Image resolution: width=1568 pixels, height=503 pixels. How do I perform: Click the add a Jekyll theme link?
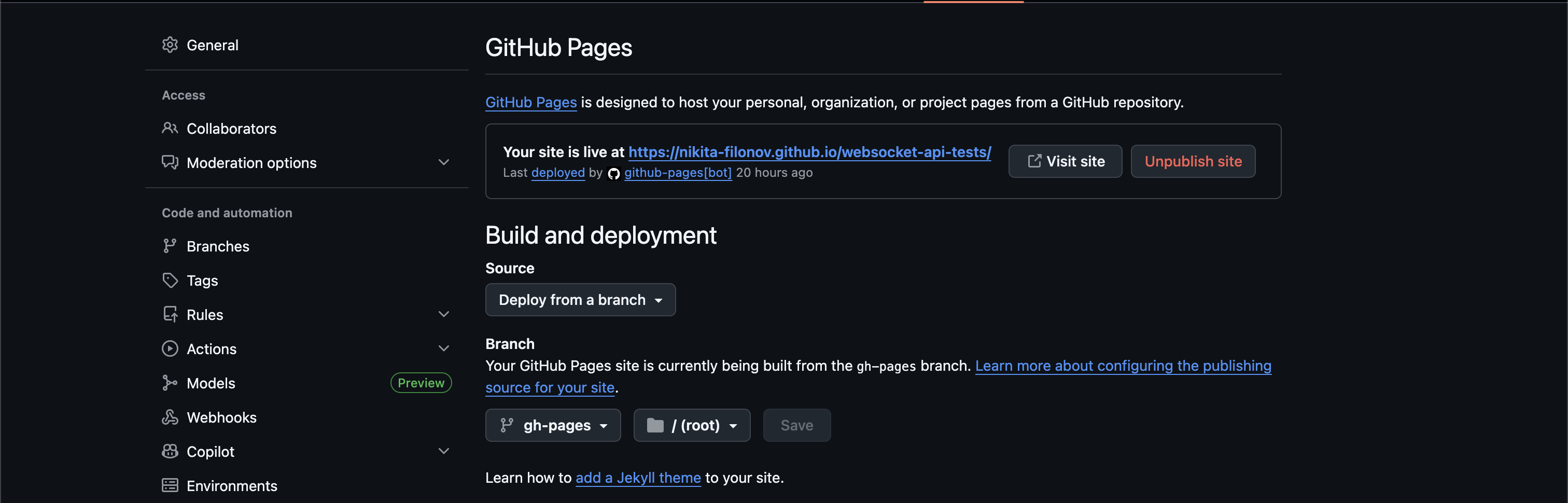[638, 478]
